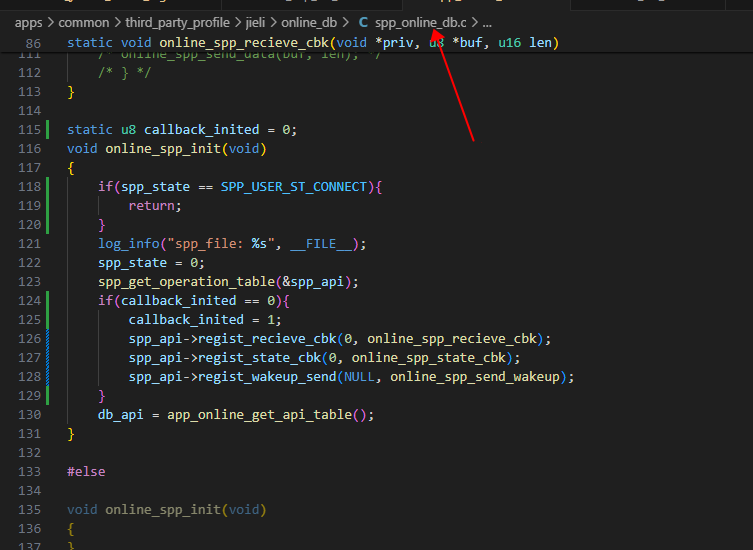Click 'NULL' argument on line 128
Viewport: 753px width, 550px height.
tap(359, 377)
